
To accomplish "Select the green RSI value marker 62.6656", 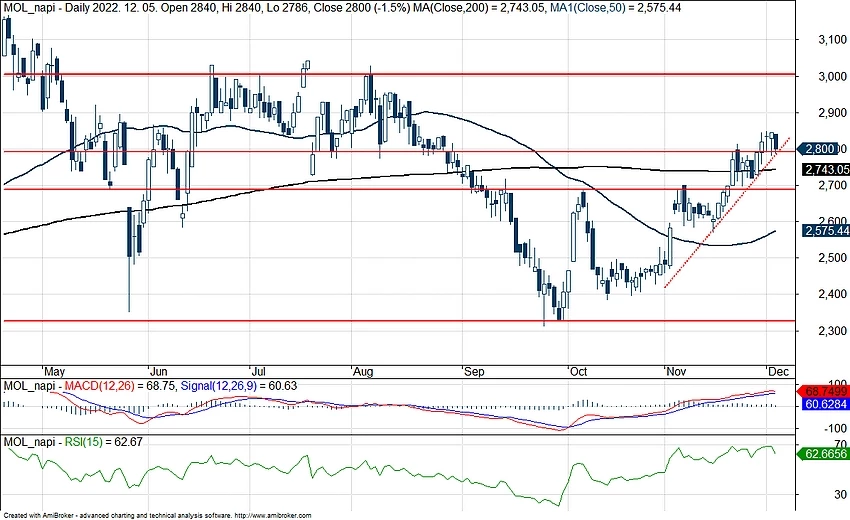I will (823, 453).
